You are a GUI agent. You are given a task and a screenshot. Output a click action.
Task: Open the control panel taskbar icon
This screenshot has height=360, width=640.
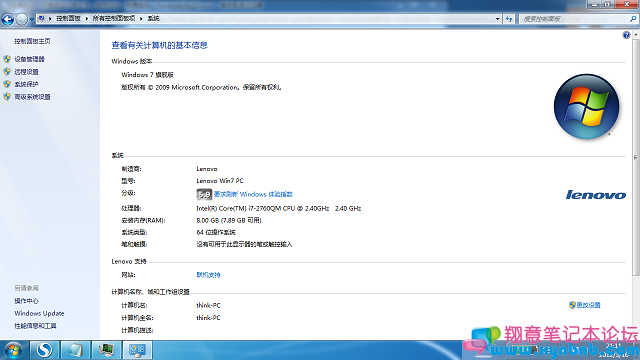point(137,350)
